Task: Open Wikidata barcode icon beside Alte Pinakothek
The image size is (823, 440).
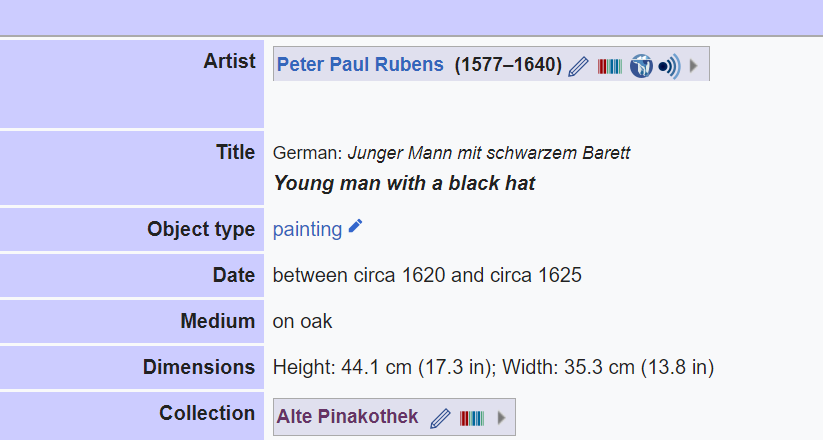Action: click(x=472, y=418)
